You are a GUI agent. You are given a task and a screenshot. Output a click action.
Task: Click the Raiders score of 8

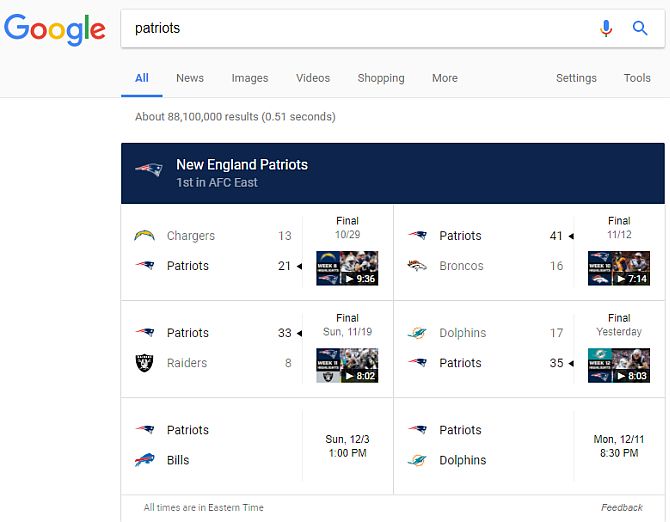pos(288,363)
